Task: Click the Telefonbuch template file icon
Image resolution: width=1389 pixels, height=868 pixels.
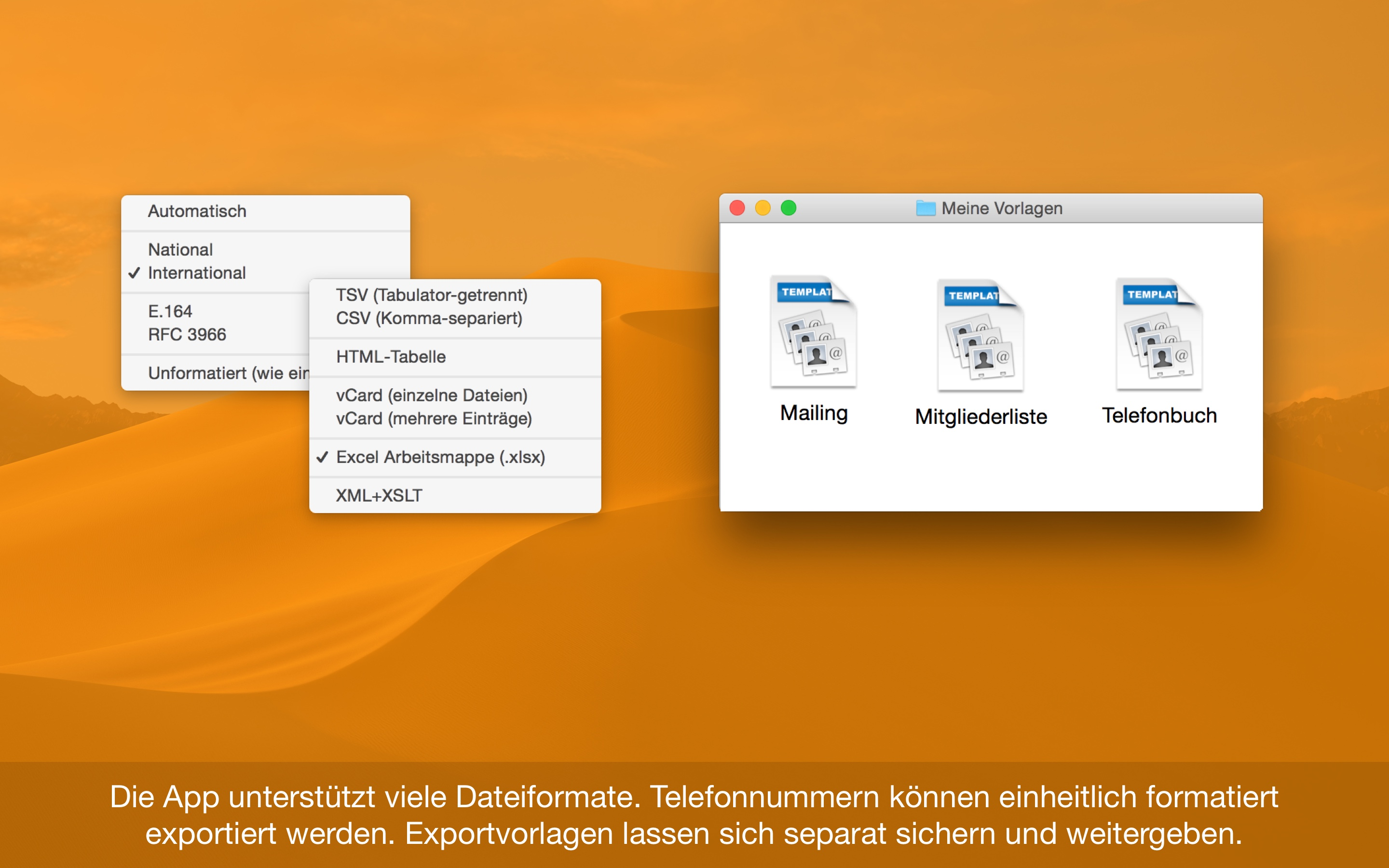Action: point(1159,335)
